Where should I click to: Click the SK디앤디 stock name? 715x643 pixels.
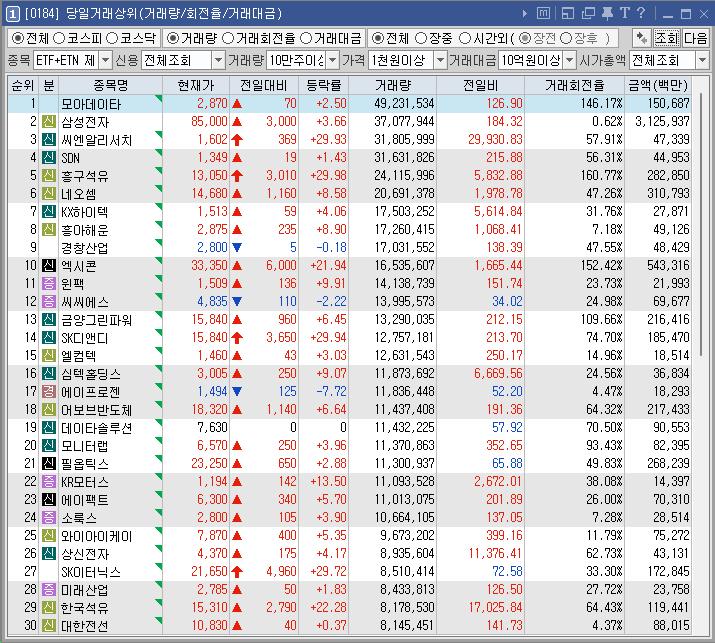(84, 337)
